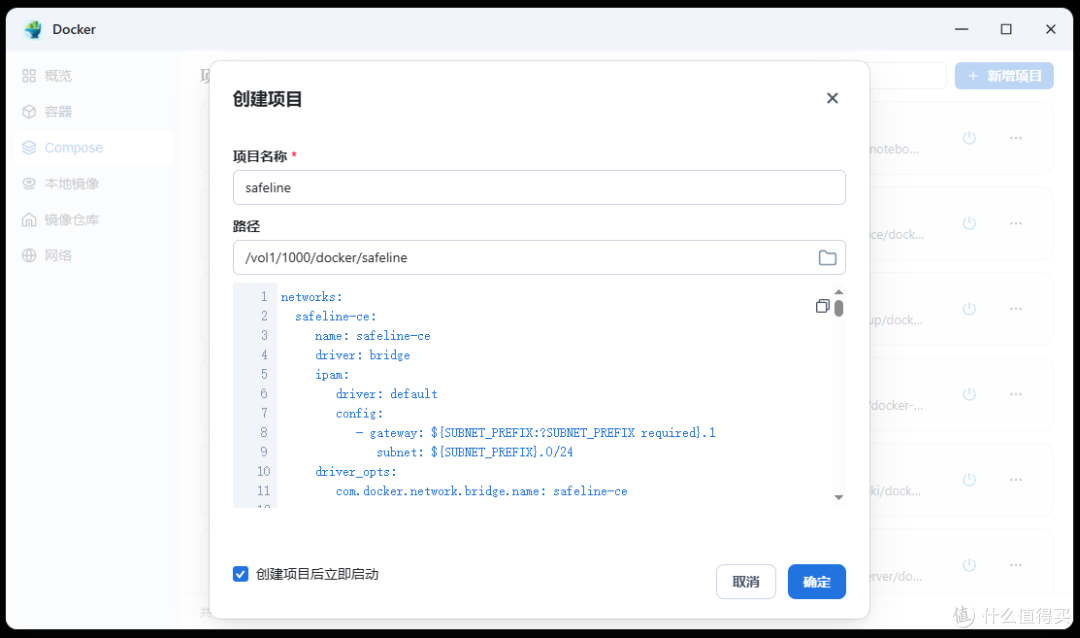
Task: Minimize the Docker window
Action: click(962, 29)
